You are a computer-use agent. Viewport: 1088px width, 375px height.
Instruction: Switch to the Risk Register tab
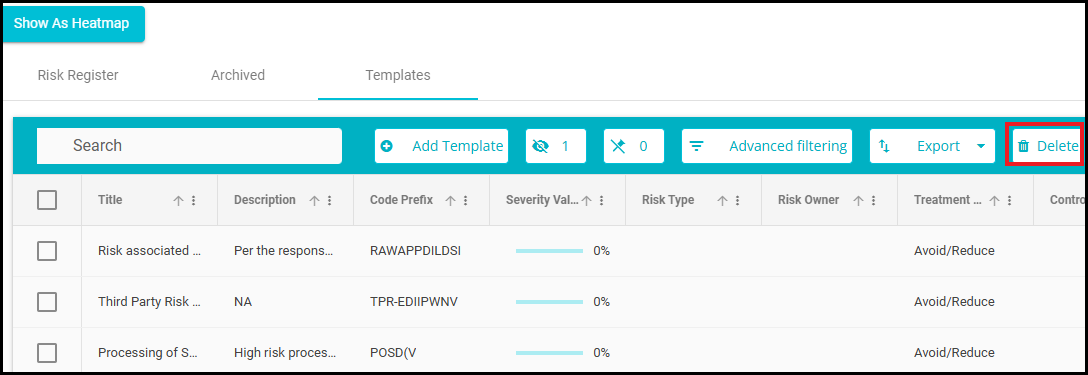(x=78, y=75)
